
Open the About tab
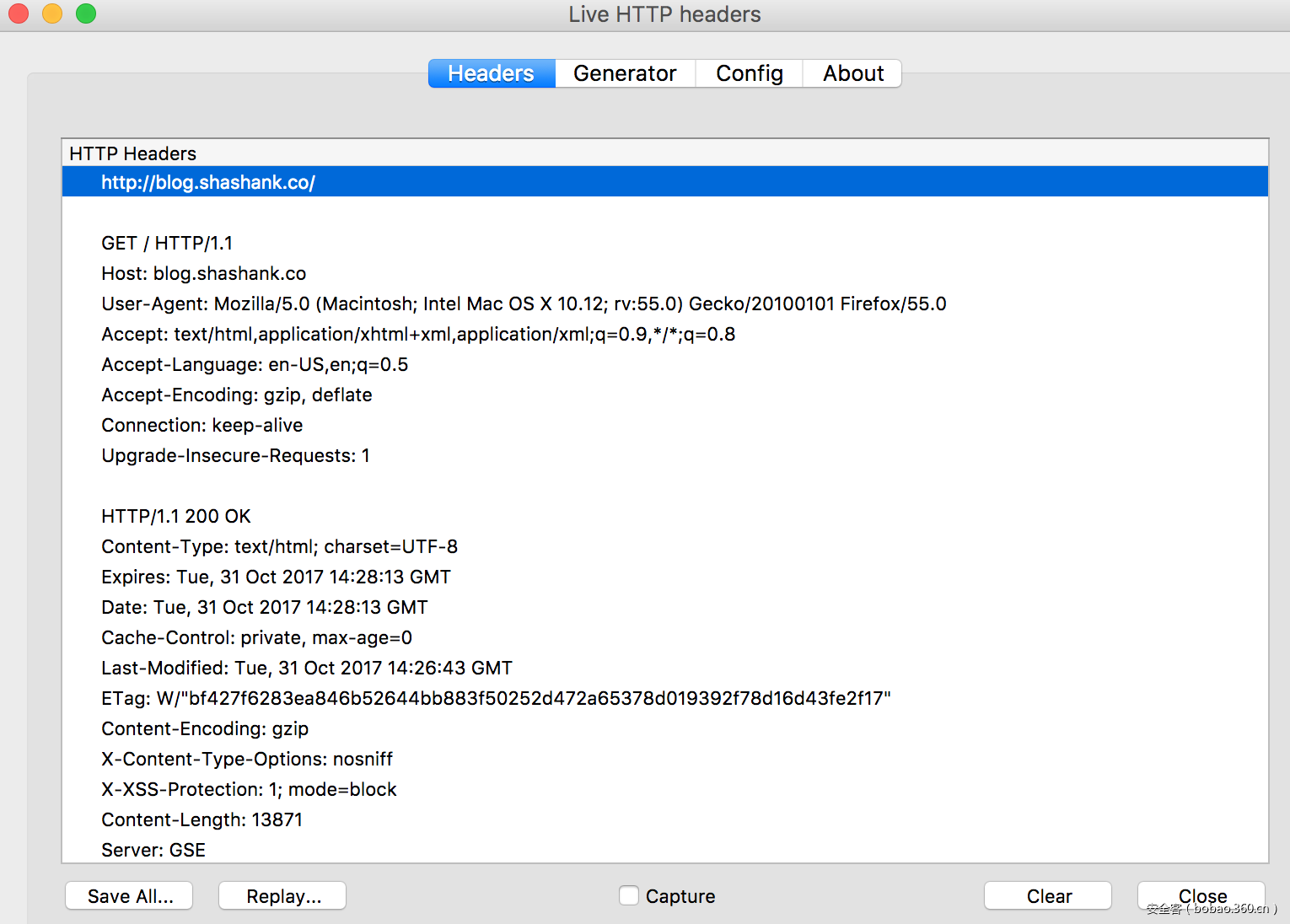(852, 73)
